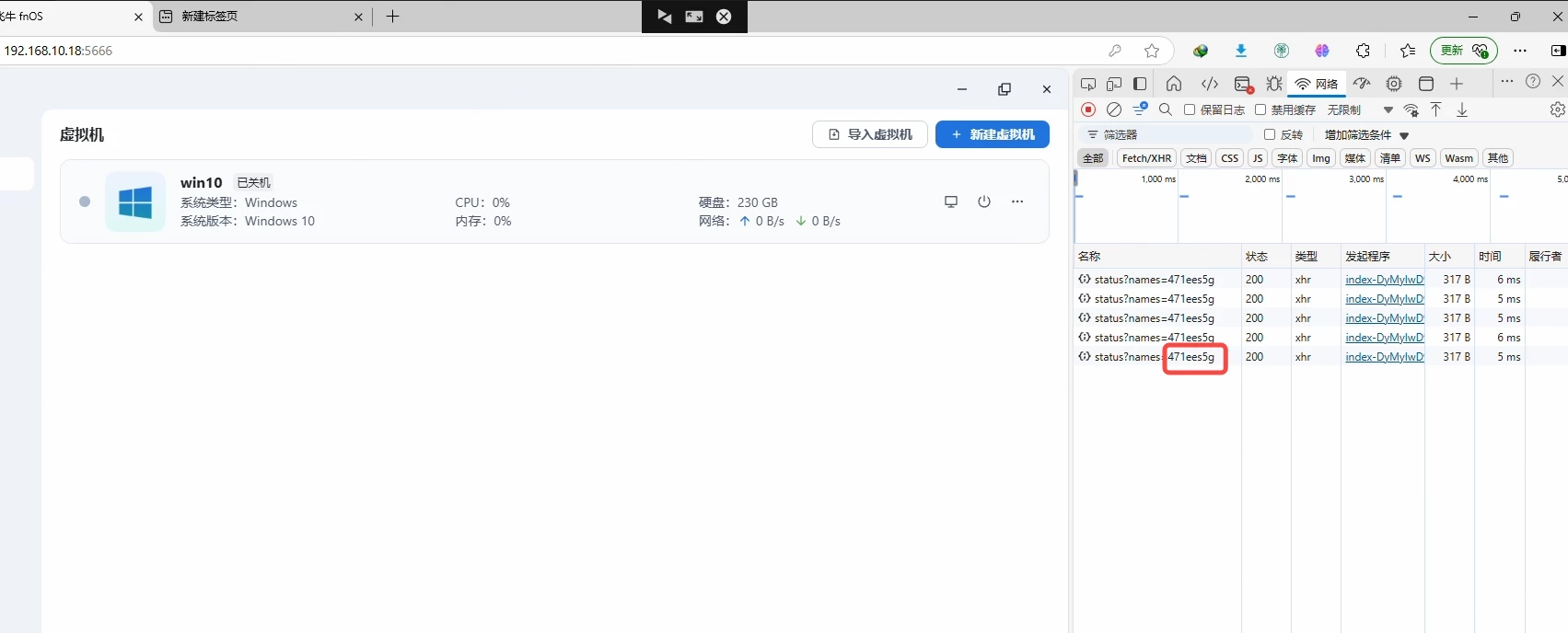Viewport: 1568px width, 633px height.
Task: Open the Sources bug icon tab
Action: pos(1274,84)
